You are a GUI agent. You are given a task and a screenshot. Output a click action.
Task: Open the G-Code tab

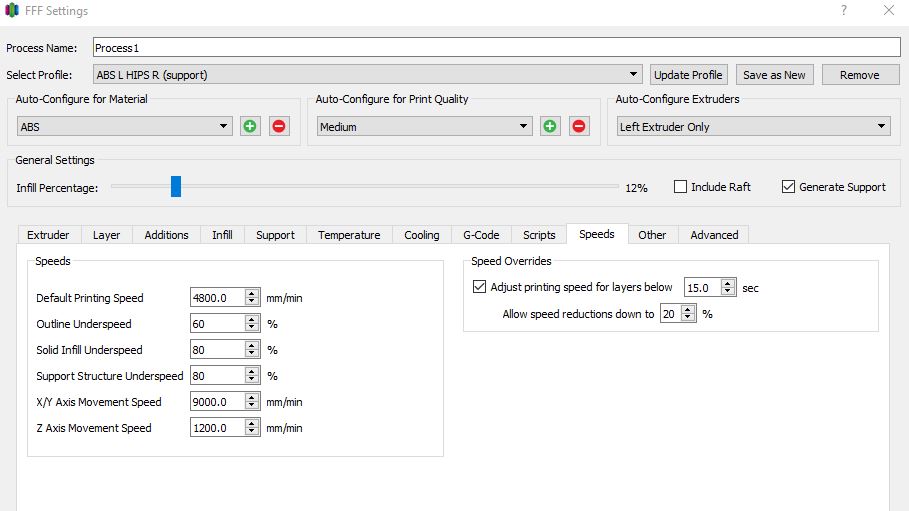pos(481,235)
